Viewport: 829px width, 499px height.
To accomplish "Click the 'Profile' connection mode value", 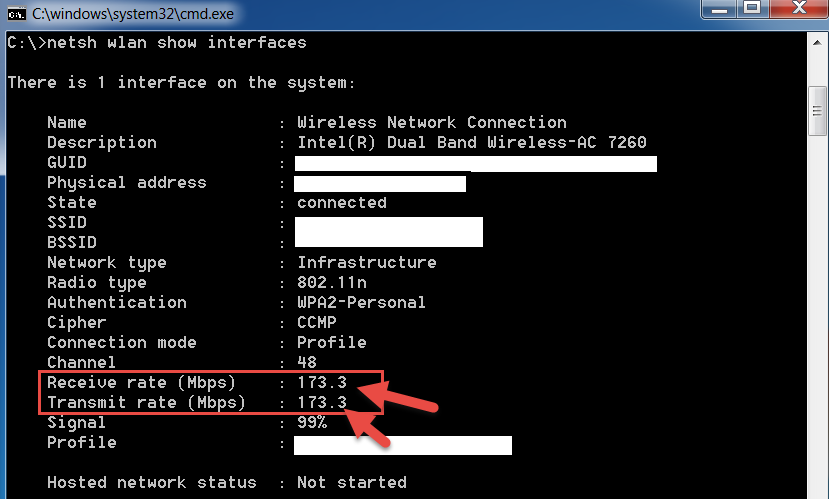I will coord(331,343).
